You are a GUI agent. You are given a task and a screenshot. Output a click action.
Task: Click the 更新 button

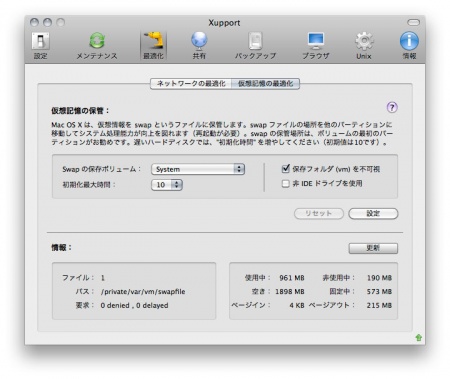(373, 248)
